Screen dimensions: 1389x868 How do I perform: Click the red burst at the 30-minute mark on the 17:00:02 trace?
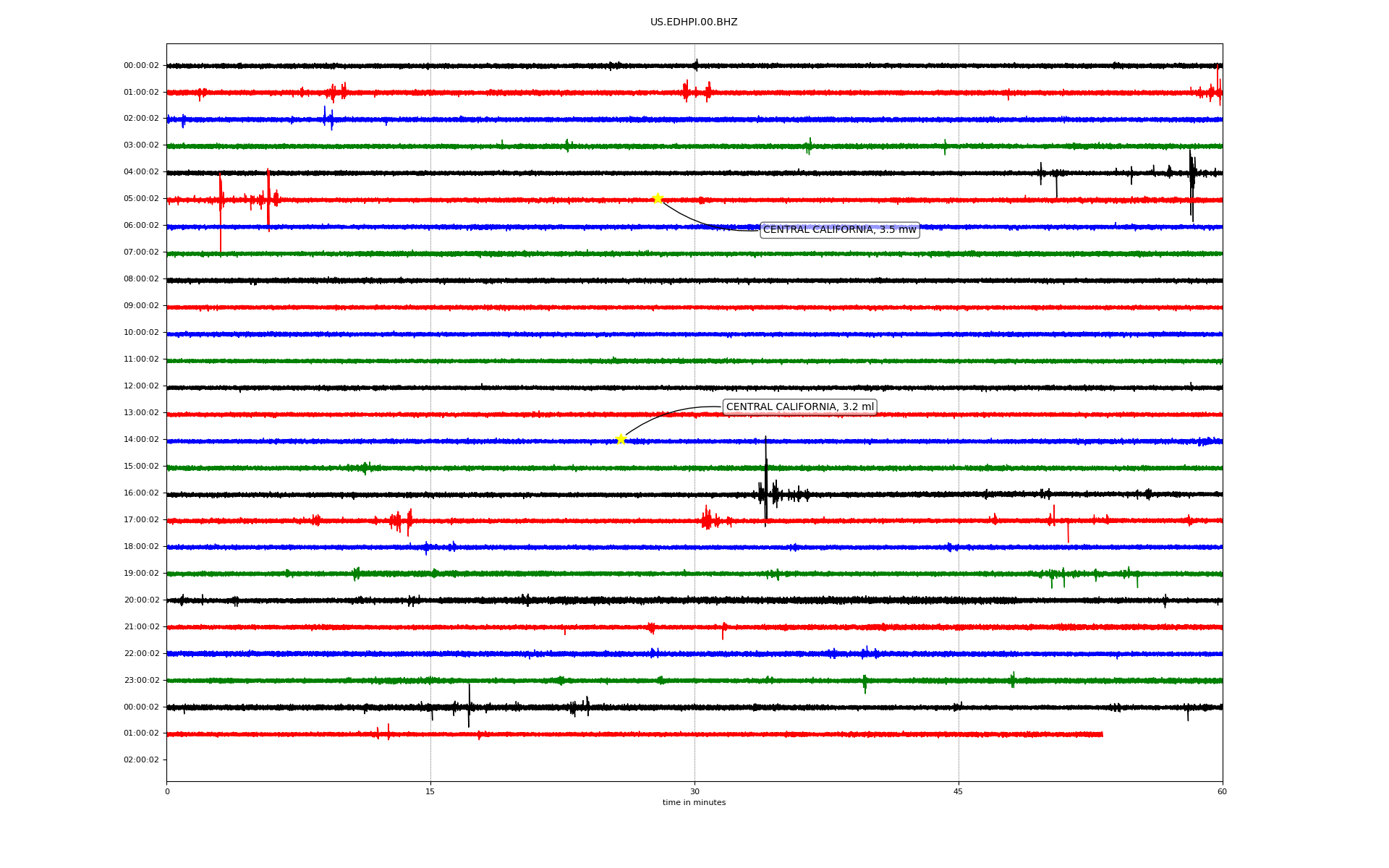[707, 519]
